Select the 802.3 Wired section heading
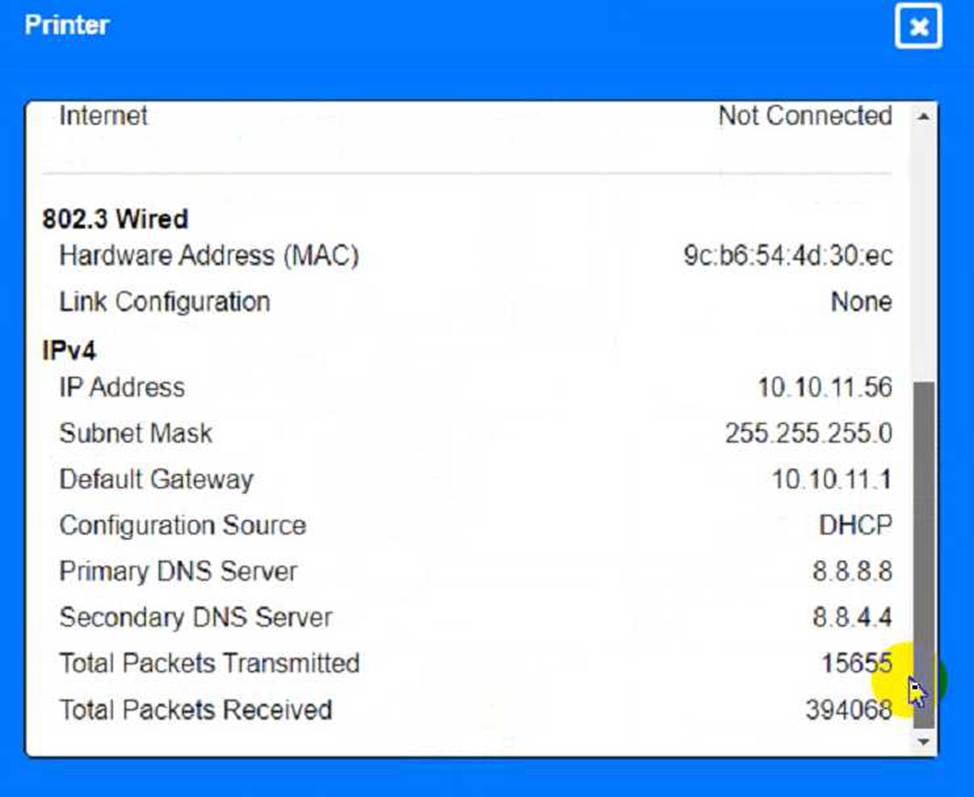Image resolution: width=974 pixels, height=797 pixels. pos(115,219)
